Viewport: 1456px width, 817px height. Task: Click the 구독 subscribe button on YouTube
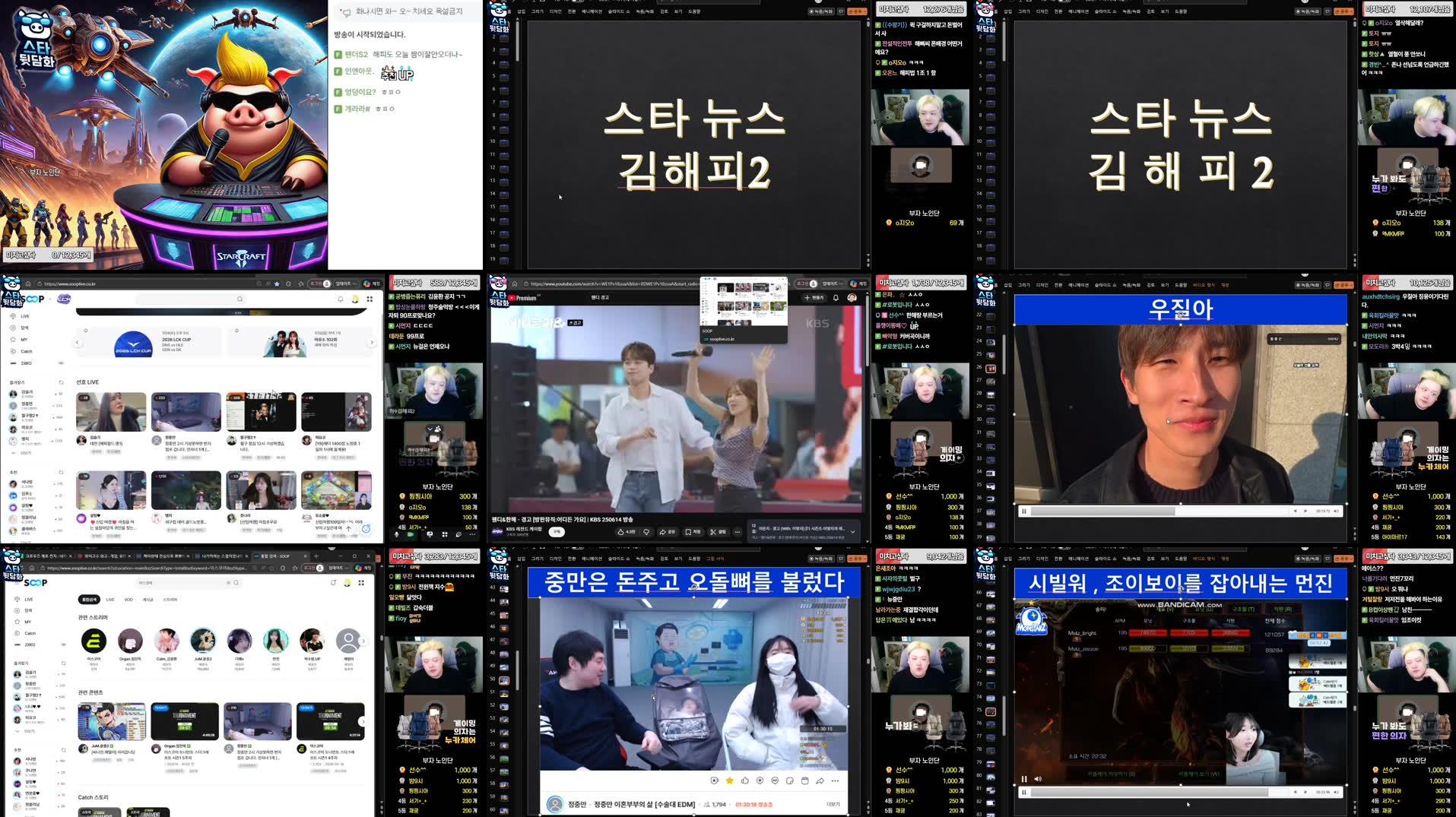pyautogui.click(x=556, y=531)
